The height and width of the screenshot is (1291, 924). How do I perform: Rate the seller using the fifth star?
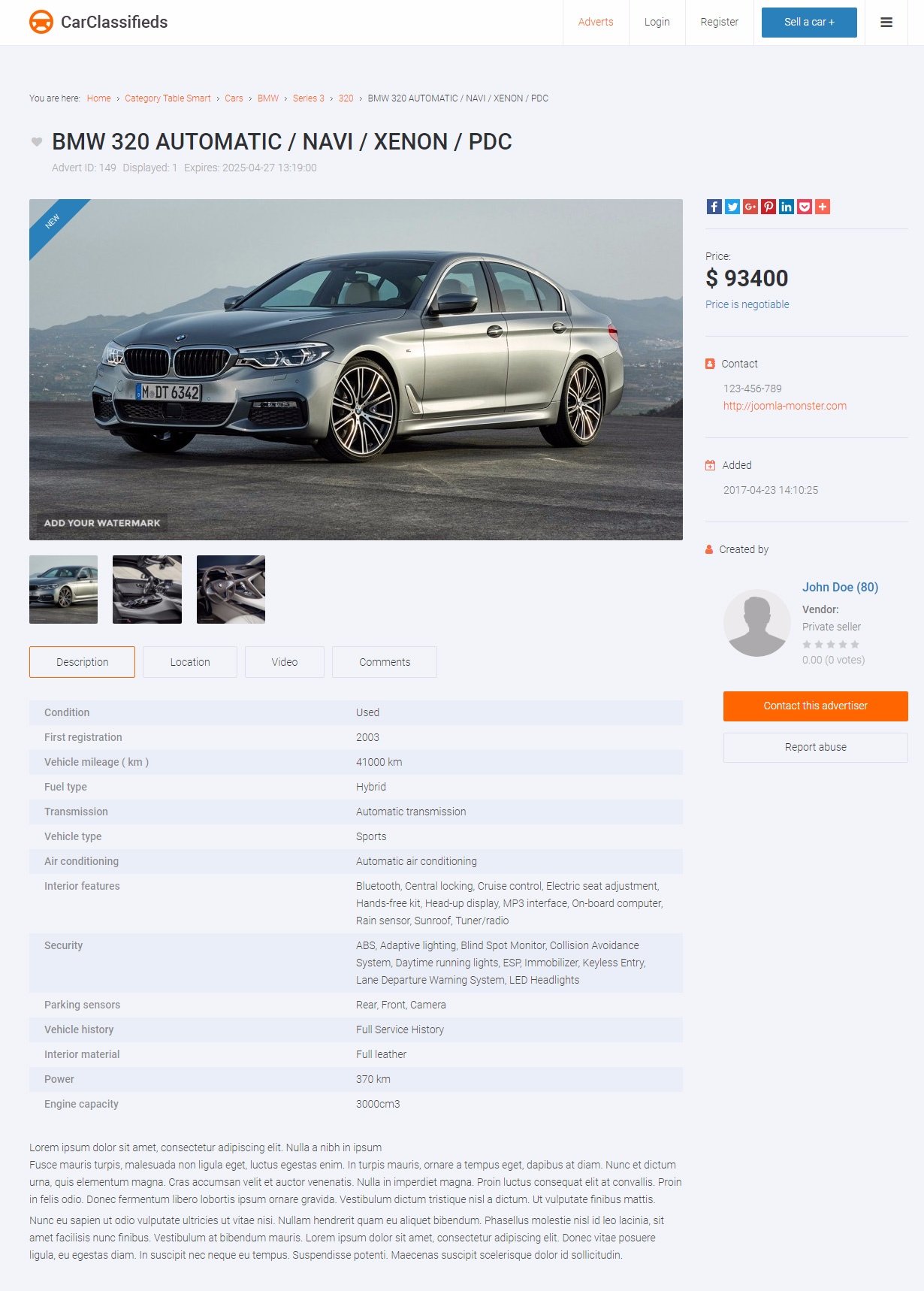[x=855, y=645]
